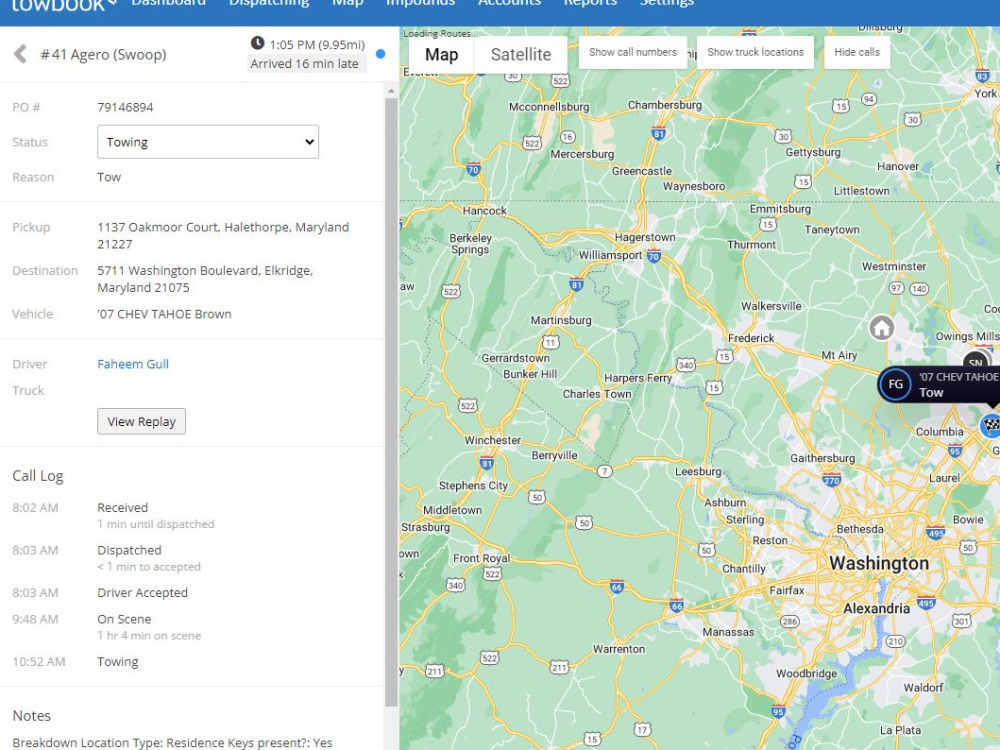The height and width of the screenshot is (750, 1000).
Task: Click the home marker on the map
Action: tap(881, 328)
